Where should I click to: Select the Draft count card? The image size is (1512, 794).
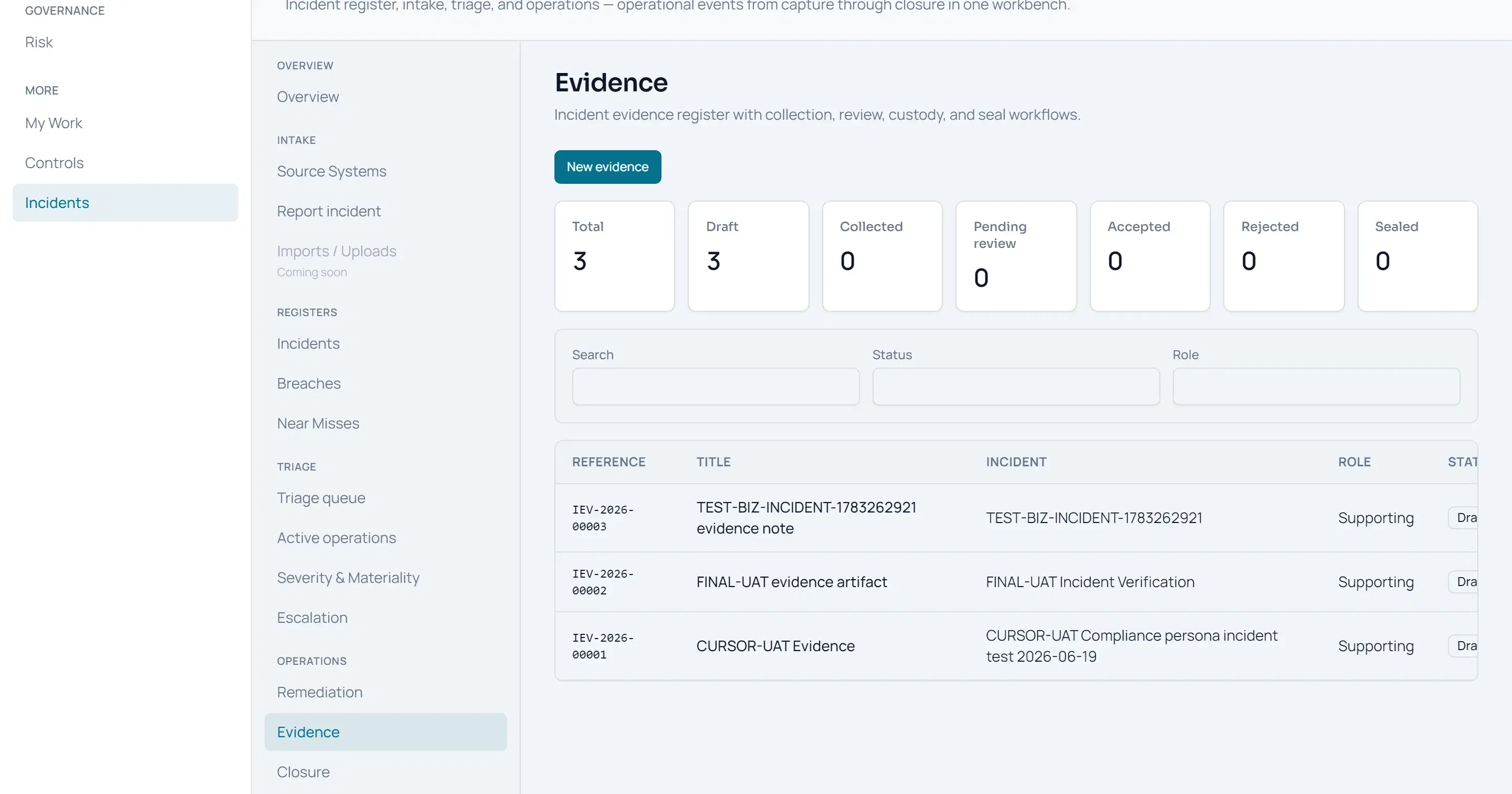748,256
